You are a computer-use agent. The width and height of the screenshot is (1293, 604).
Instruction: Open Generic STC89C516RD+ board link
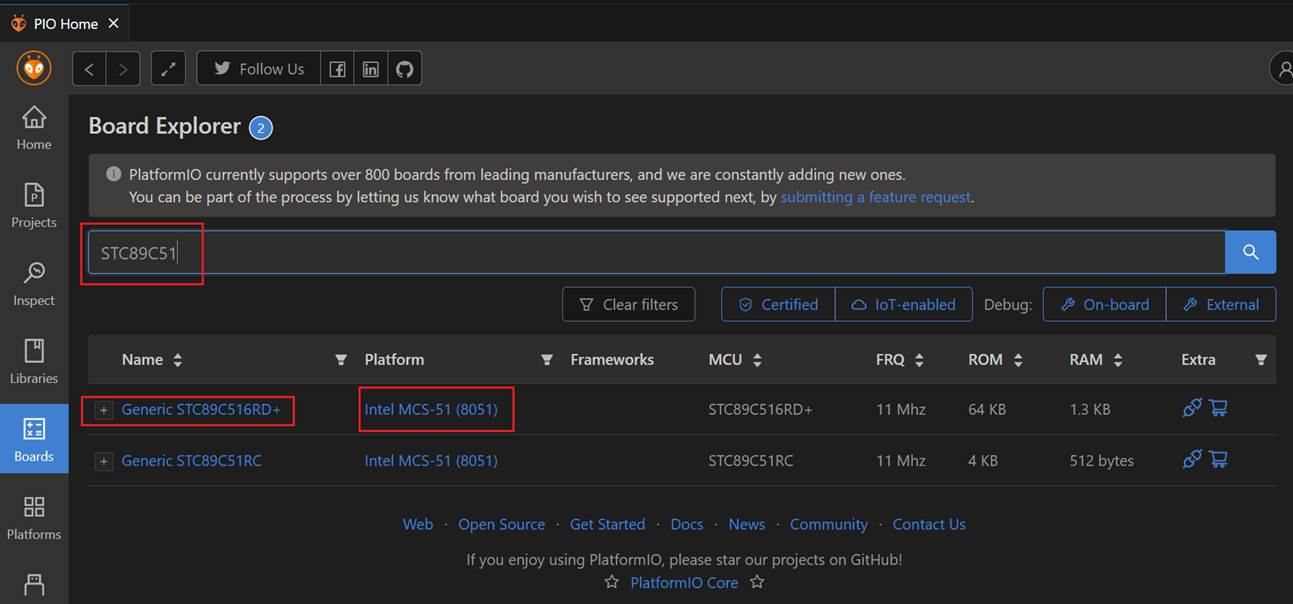[201, 409]
